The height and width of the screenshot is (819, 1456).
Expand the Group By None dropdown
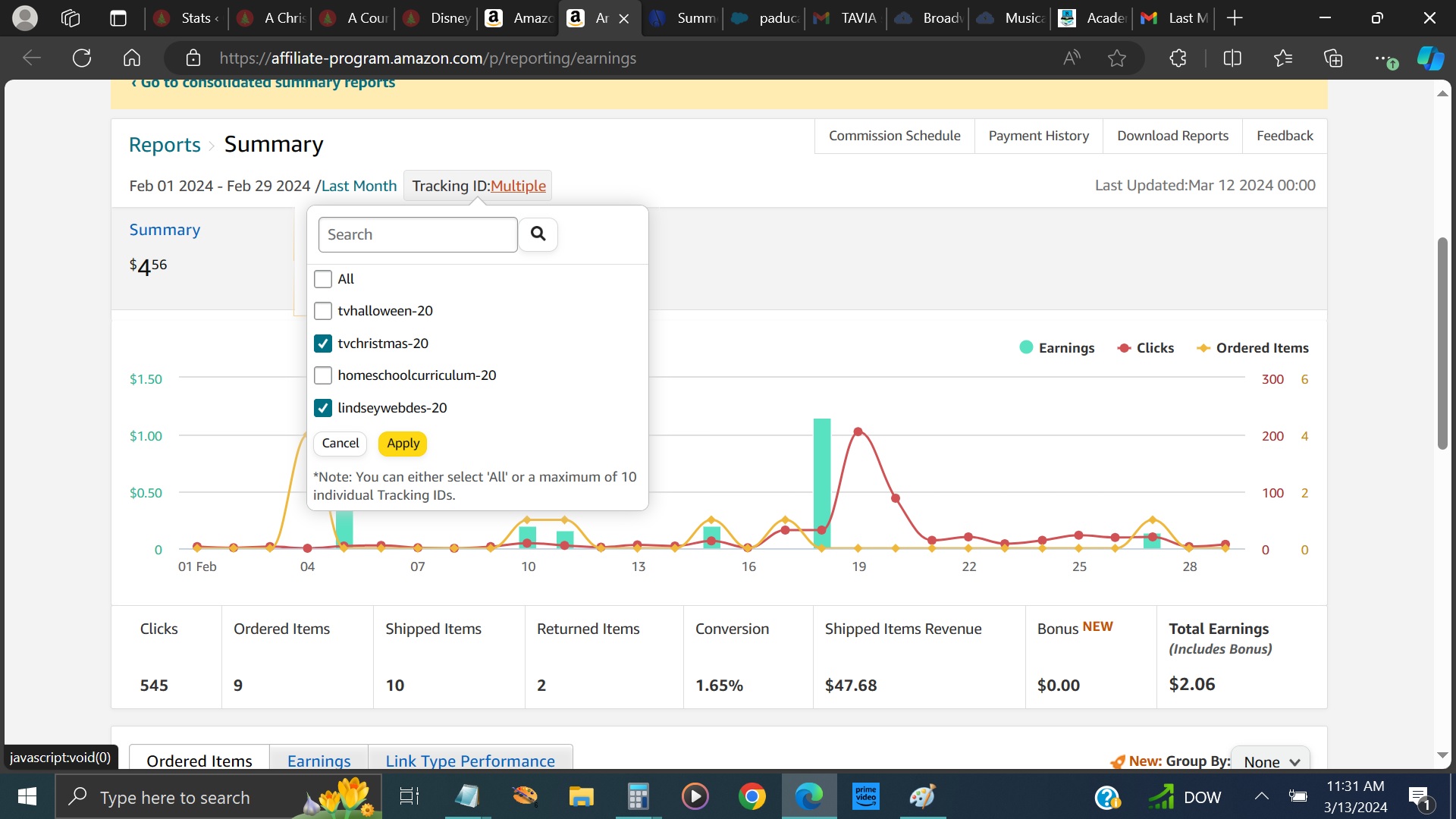click(x=1271, y=761)
